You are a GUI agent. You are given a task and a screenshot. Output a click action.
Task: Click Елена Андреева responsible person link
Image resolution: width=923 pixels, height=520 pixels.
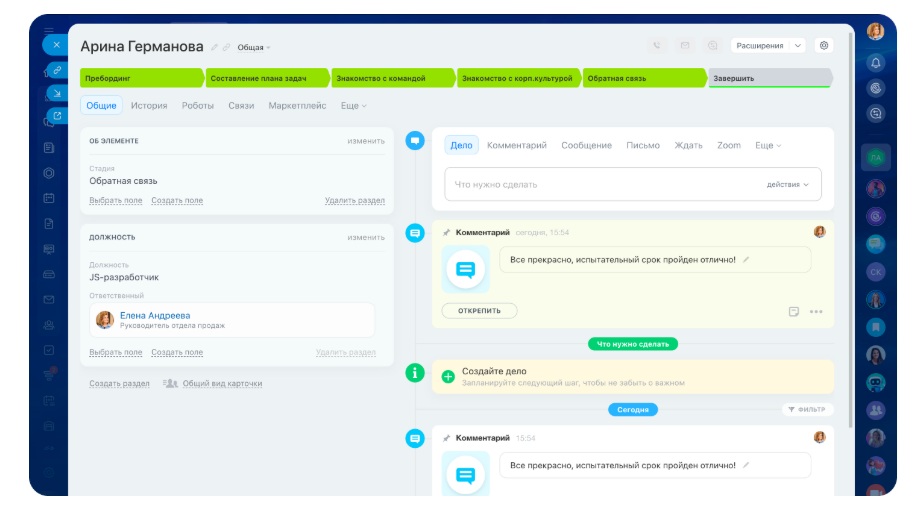click(154, 315)
